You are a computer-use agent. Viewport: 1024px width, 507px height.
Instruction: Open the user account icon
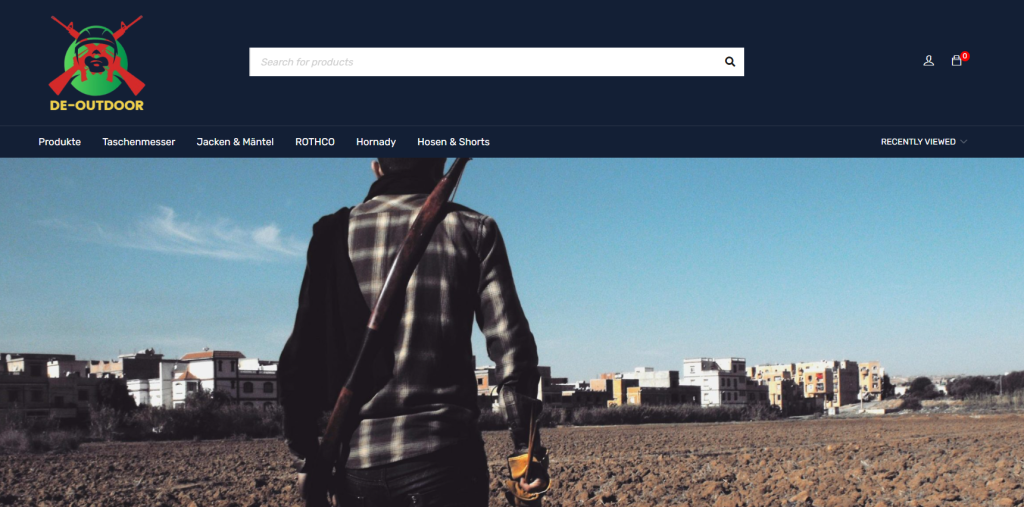pos(928,61)
